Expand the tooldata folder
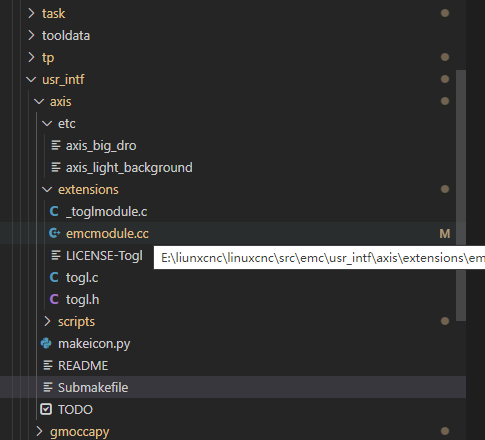485x440 pixels. coord(31,35)
